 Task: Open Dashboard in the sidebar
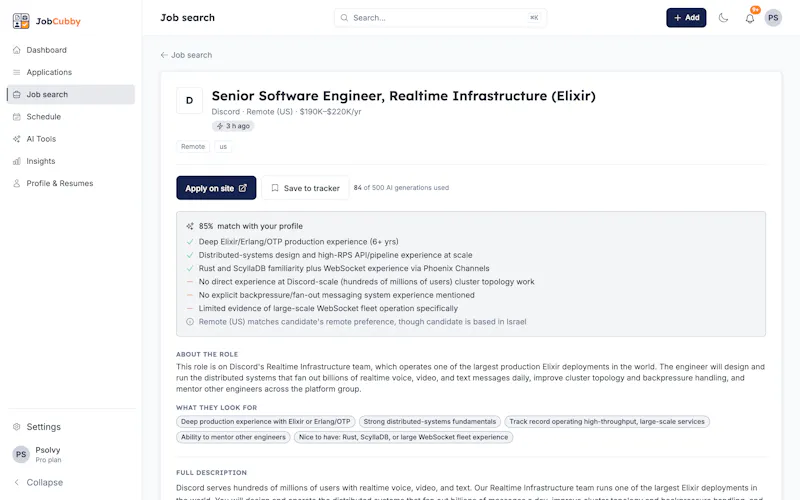(x=71, y=50)
